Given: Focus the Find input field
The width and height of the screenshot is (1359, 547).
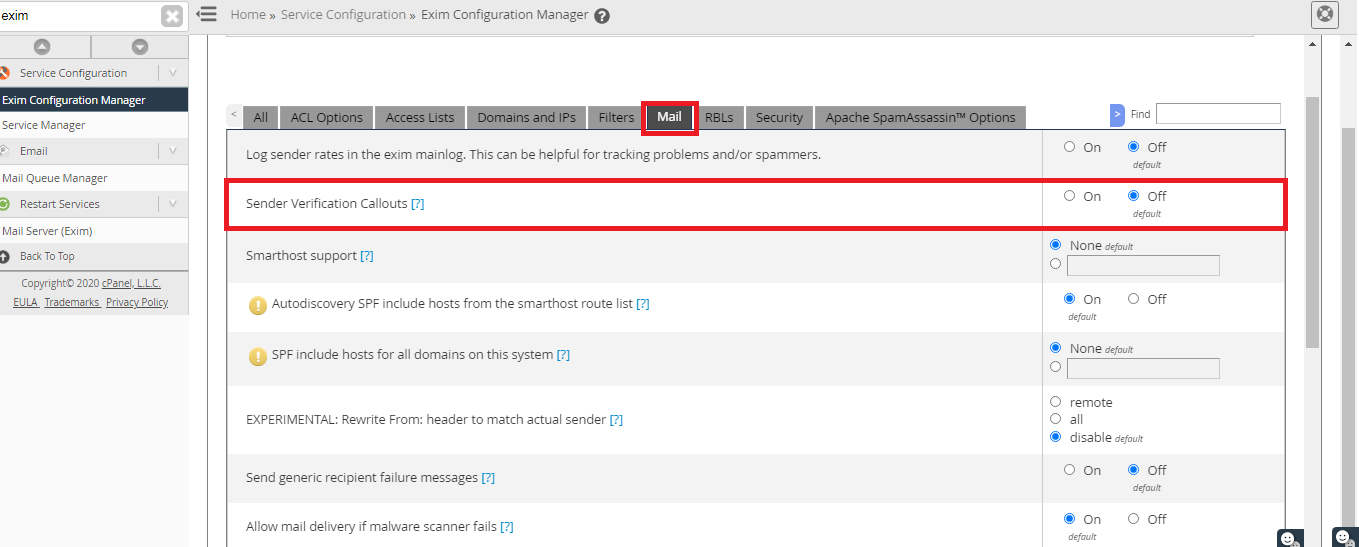Looking at the screenshot, I should [x=1218, y=114].
